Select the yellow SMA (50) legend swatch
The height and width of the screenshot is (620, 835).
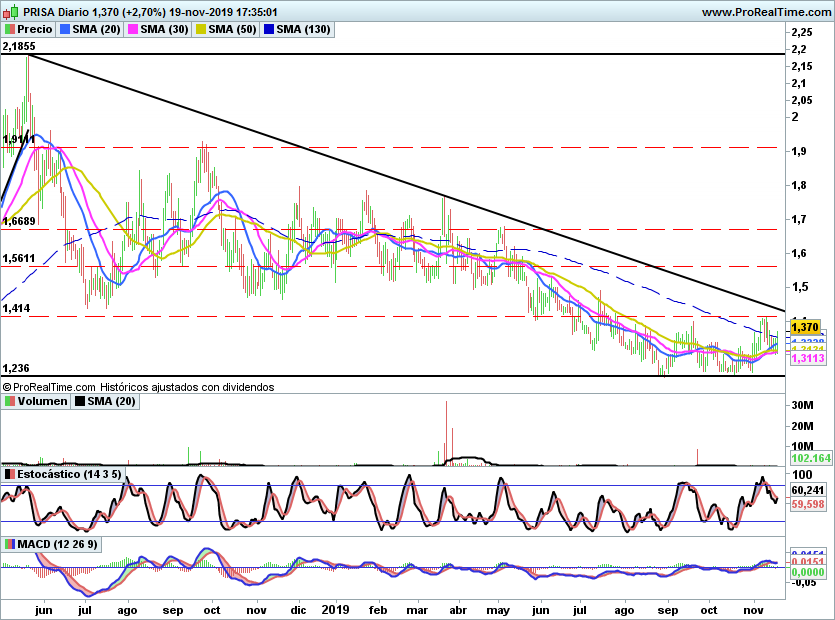[x=200, y=30]
